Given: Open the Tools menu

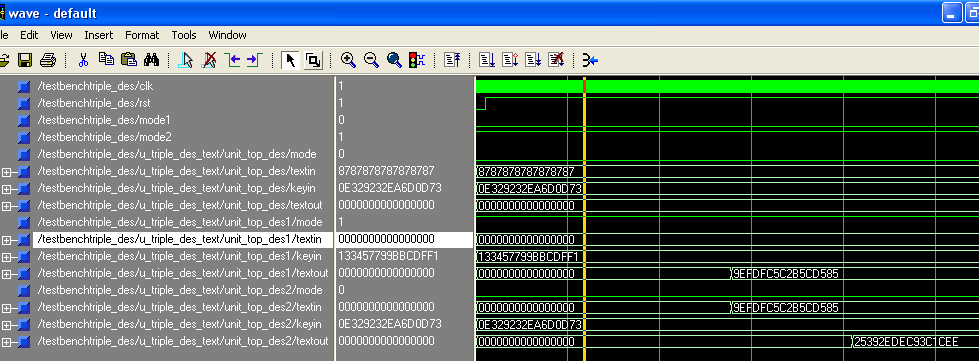Looking at the screenshot, I should 184,35.
